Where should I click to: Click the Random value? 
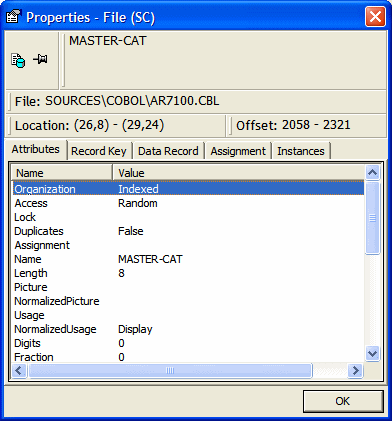tap(137, 203)
